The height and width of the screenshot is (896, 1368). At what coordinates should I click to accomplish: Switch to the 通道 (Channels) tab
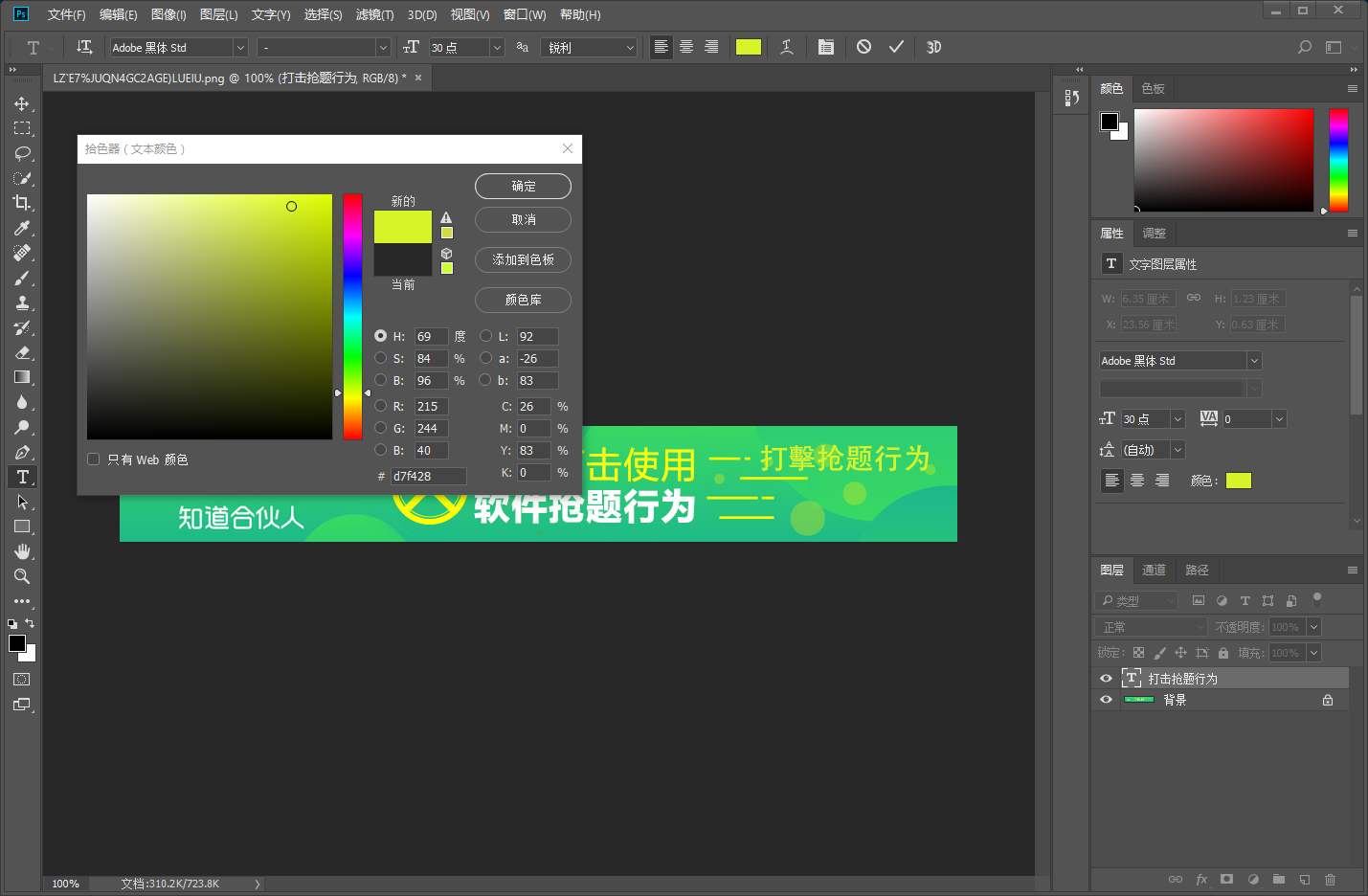(1154, 570)
